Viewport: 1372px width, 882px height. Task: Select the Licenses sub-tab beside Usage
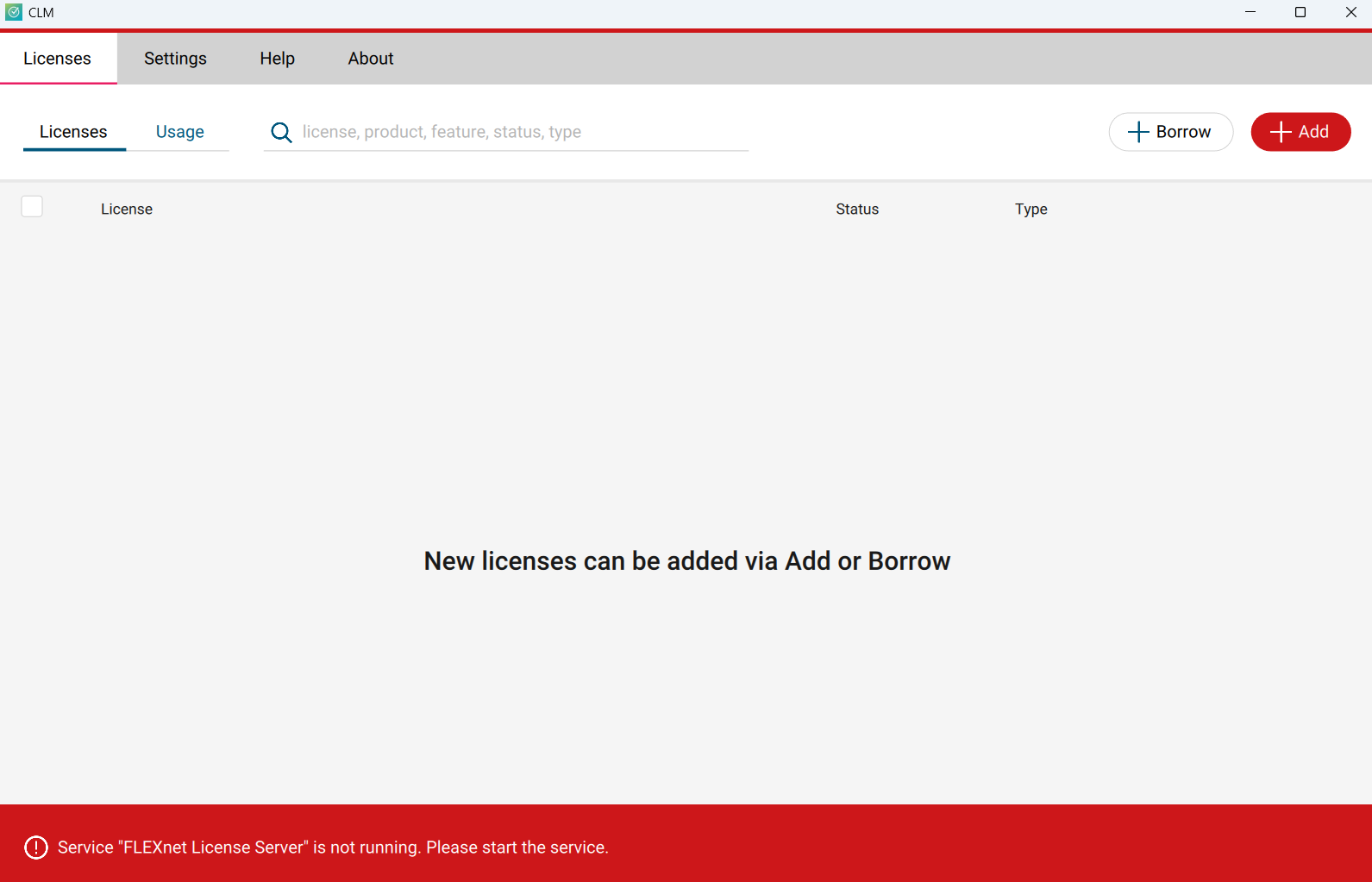[x=73, y=132]
